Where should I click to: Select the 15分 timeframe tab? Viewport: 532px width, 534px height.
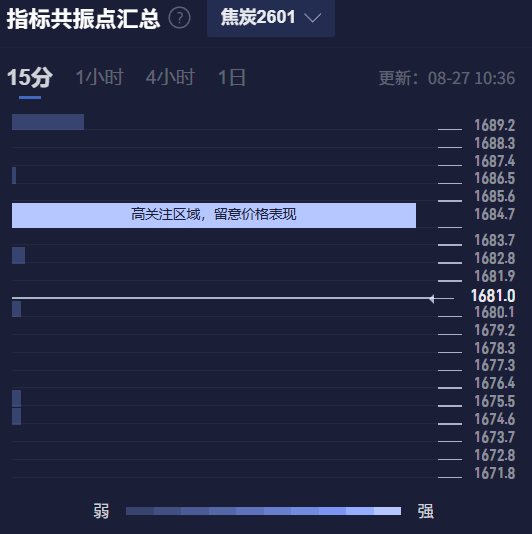click(x=30, y=78)
